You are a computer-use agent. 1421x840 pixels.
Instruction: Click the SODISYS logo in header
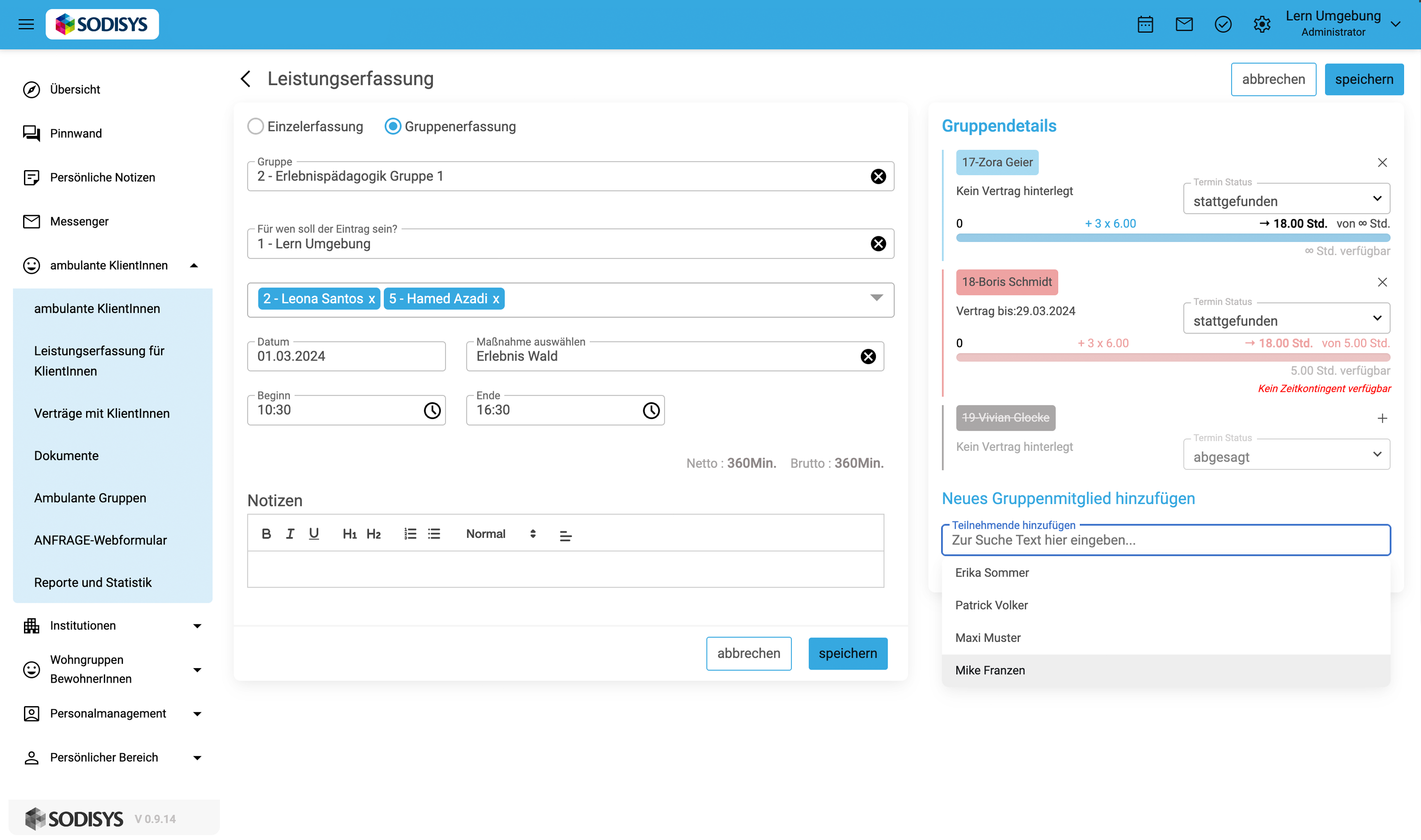(x=102, y=24)
